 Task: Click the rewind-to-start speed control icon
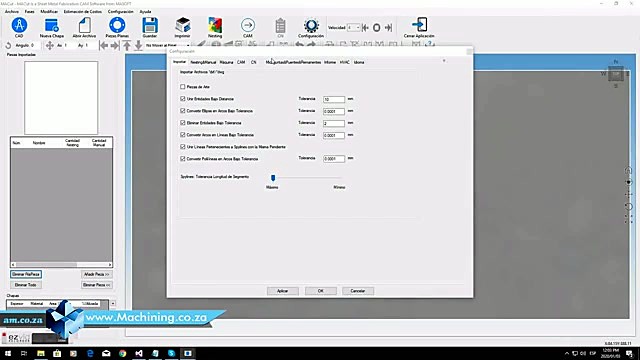point(365,28)
